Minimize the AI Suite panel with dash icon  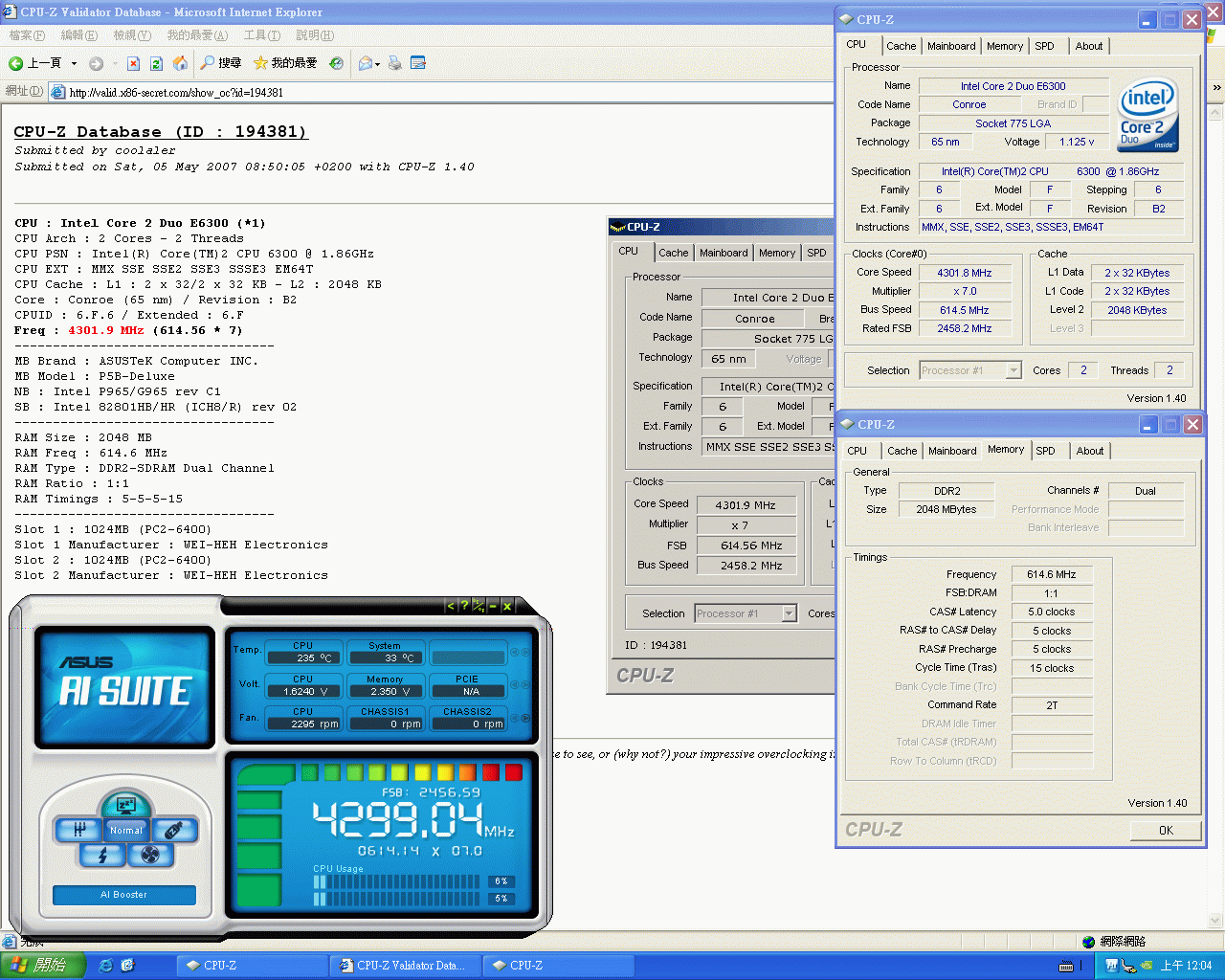(x=493, y=606)
